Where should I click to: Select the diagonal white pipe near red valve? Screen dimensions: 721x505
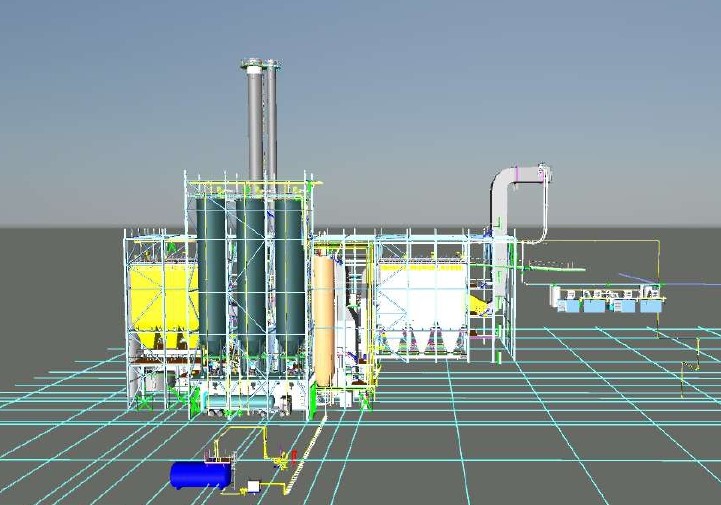(x=312, y=440)
